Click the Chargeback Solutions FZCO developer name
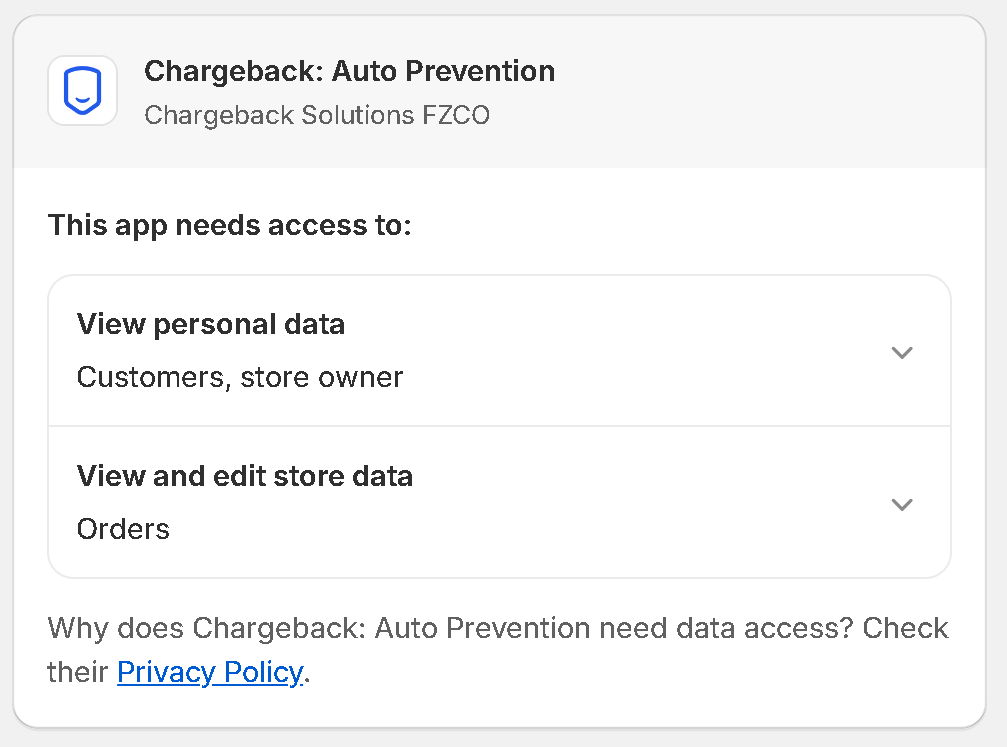This screenshot has width=1007, height=747. tap(317, 116)
